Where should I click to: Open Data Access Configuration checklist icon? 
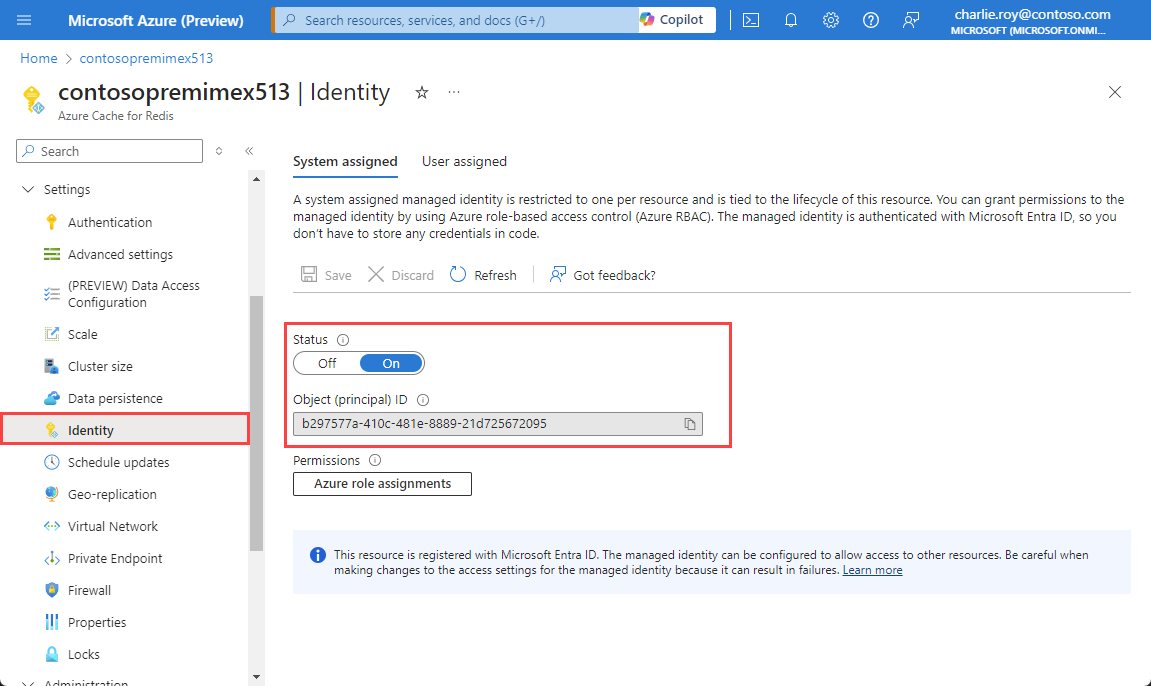51,294
